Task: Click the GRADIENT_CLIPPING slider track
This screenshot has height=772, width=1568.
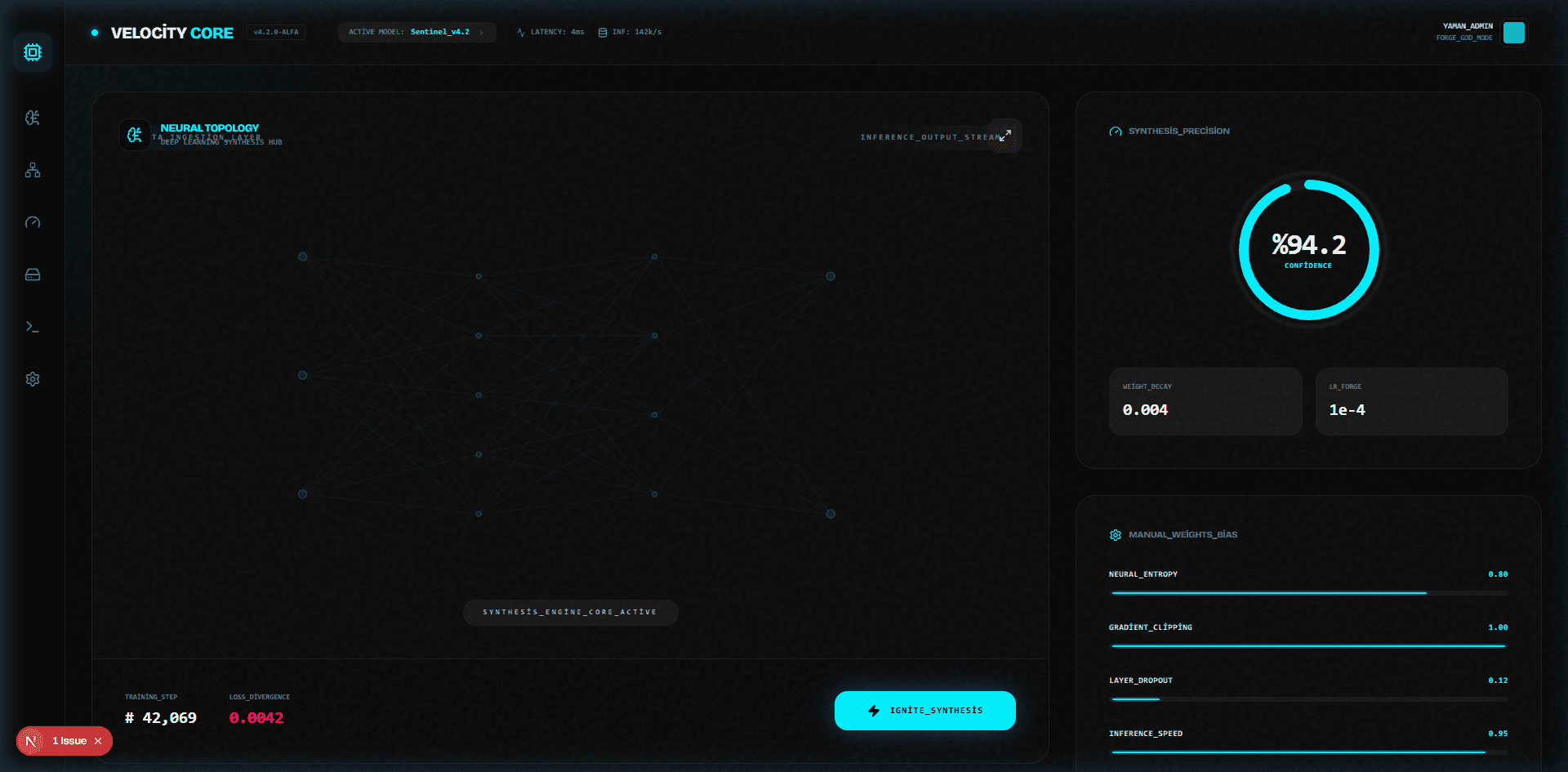Action: (x=1308, y=646)
